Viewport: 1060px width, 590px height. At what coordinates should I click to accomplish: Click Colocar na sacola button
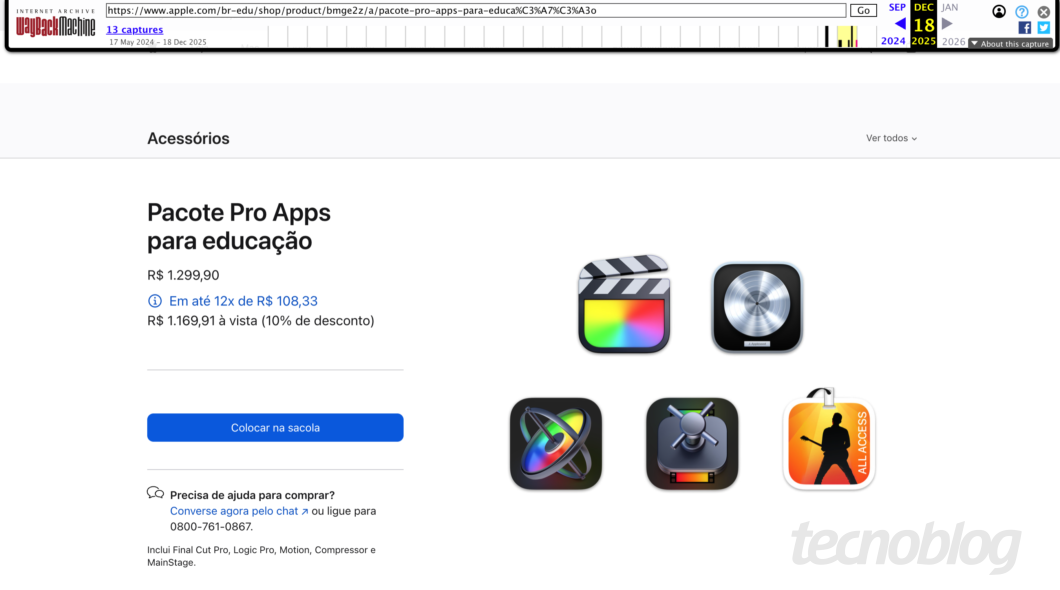pyautogui.click(x=275, y=428)
